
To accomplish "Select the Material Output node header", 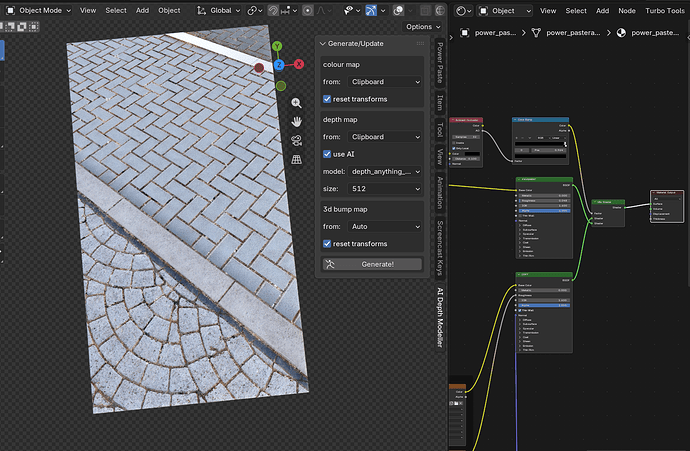I will pyautogui.click(x=667, y=193).
